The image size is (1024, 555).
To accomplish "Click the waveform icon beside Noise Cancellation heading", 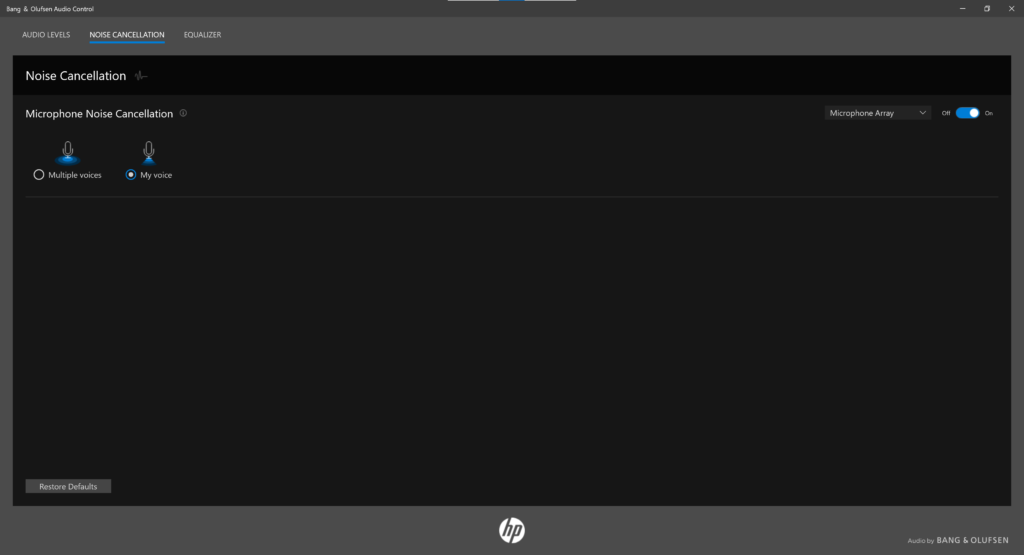I will pyautogui.click(x=141, y=76).
